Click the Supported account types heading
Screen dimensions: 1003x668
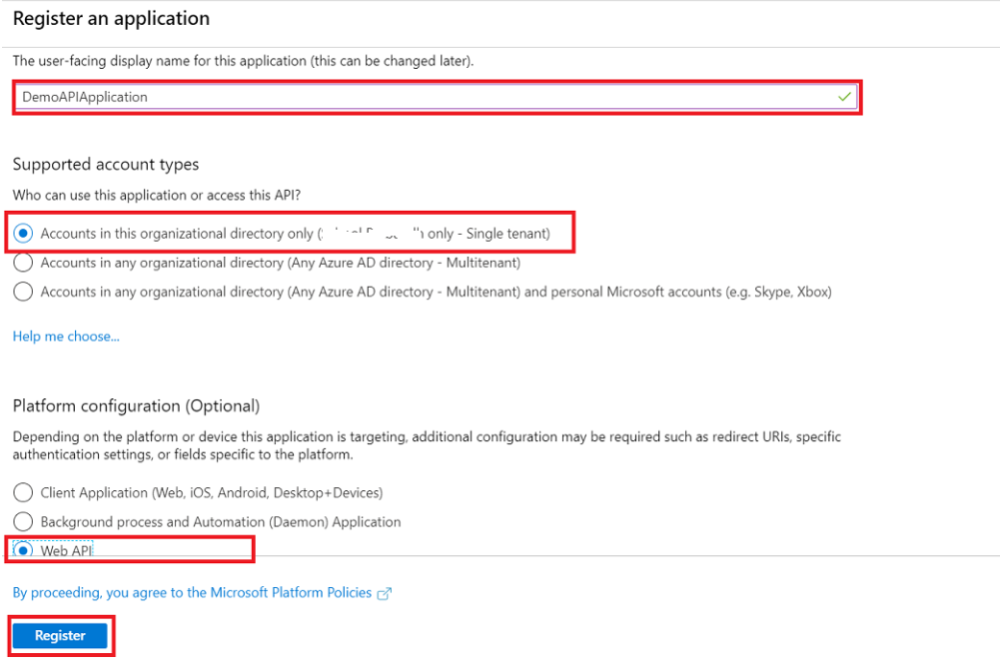tap(106, 164)
